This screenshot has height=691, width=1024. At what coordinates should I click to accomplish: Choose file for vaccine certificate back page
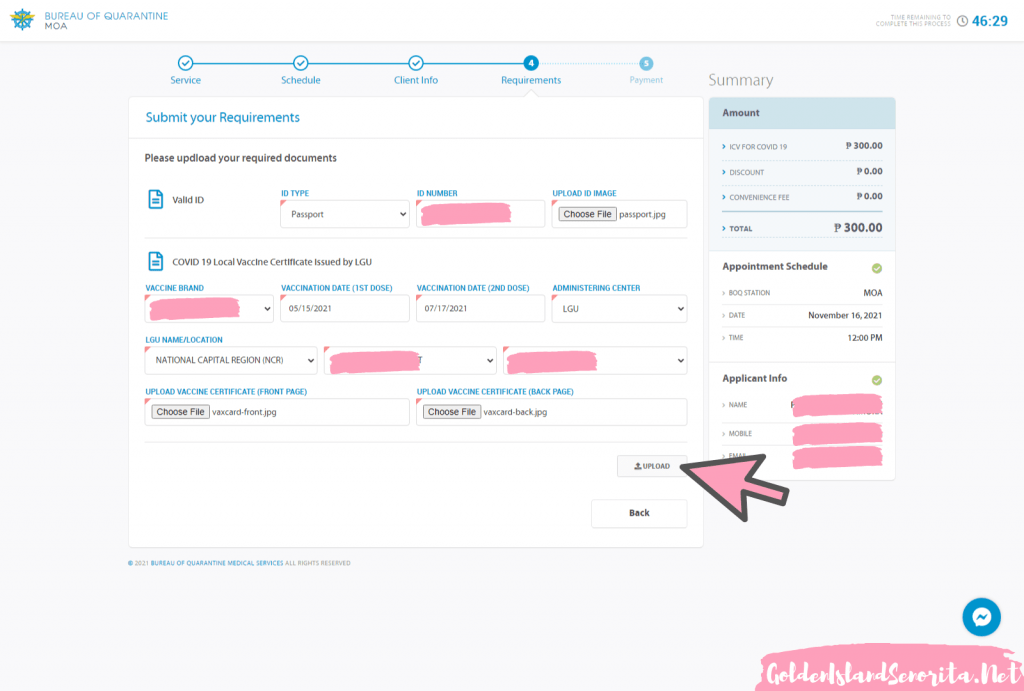(x=452, y=412)
